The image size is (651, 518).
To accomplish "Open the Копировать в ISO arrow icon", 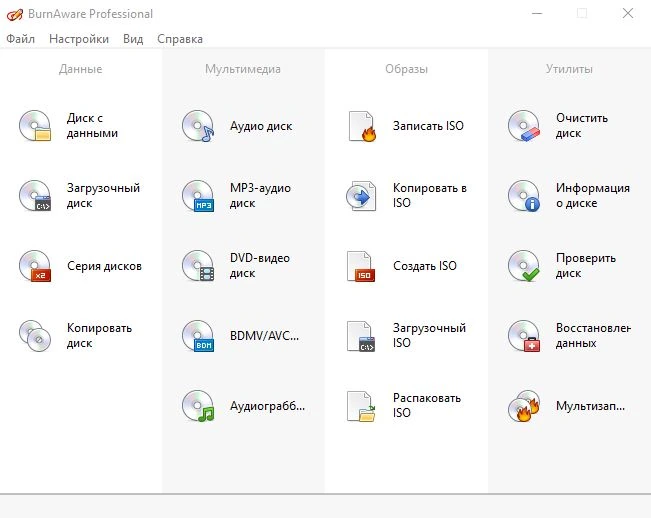I will coord(361,195).
